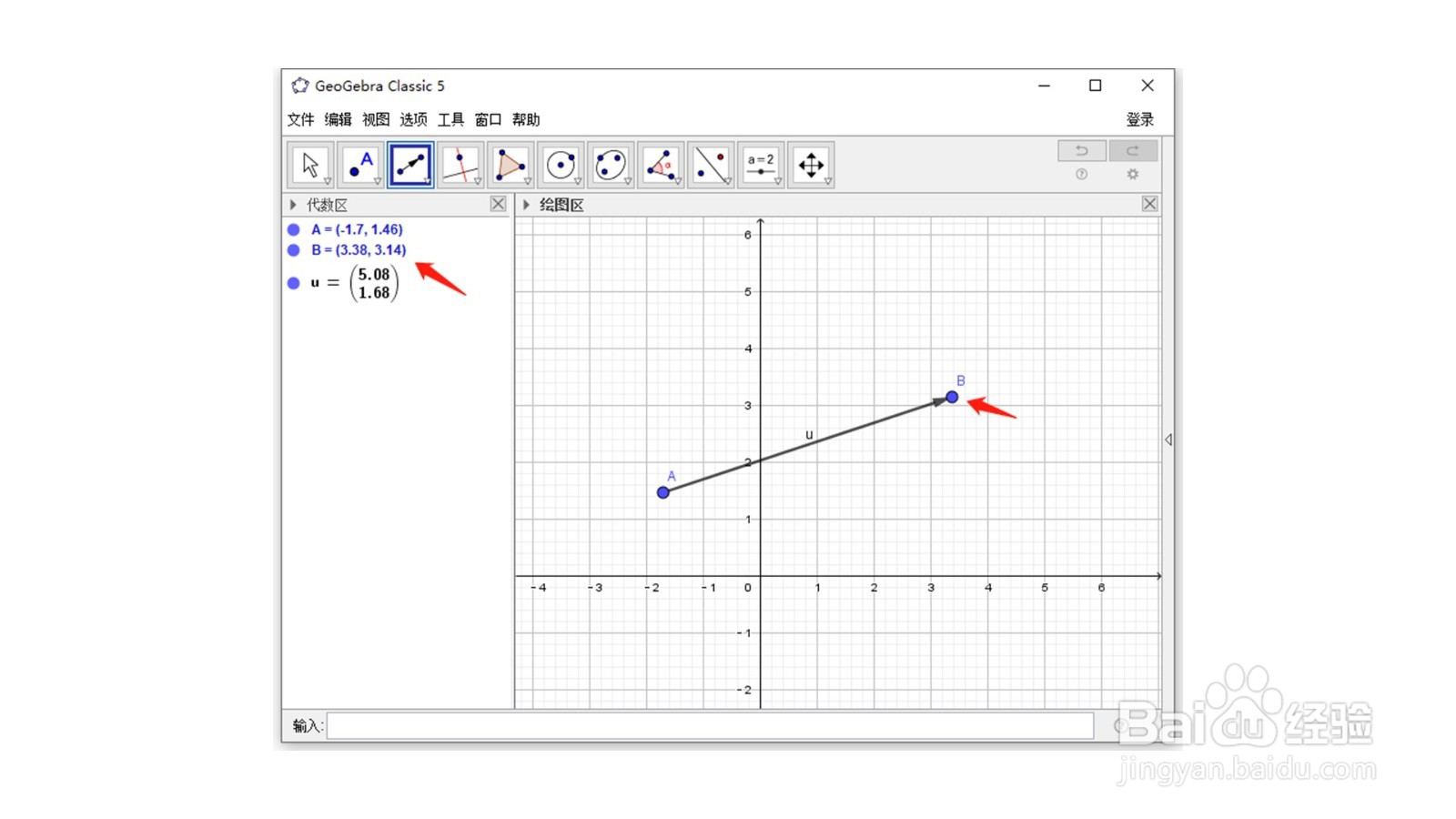
Task: Open the toolbar help icon
Action: pos(1082,175)
